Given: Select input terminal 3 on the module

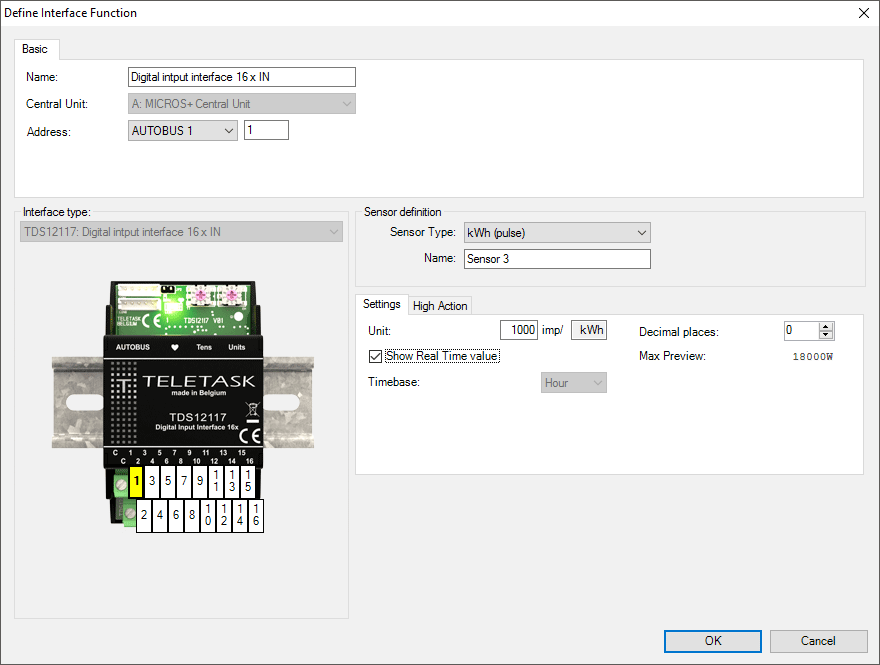Looking at the screenshot, I should 152,482.
